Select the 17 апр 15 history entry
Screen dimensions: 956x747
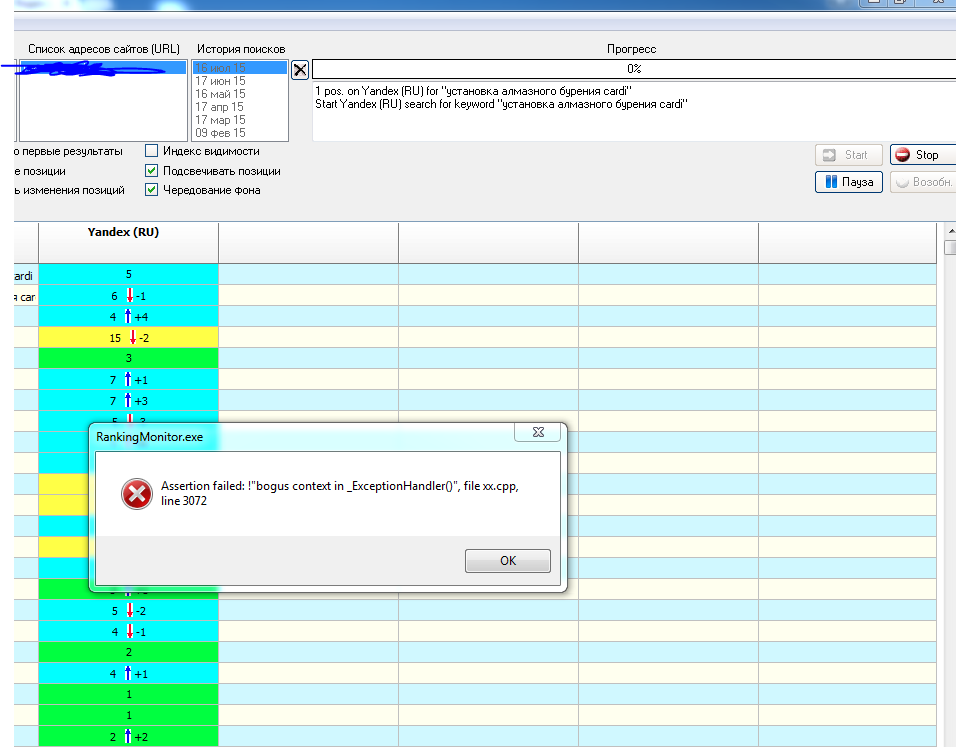tap(220, 107)
